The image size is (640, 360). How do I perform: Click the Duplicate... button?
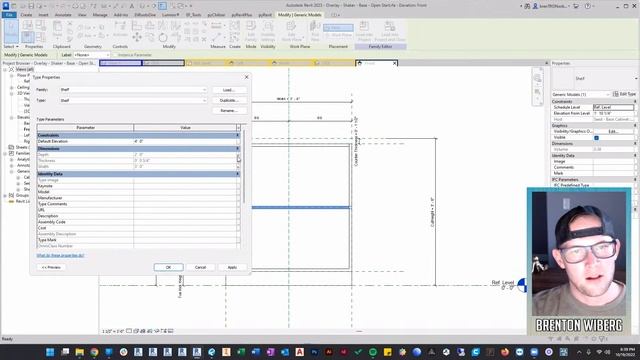pyautogui.click(x=229, y=100)
